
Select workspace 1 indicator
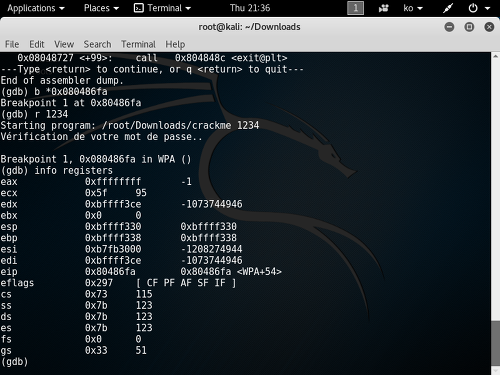click(x=355, y=8)
